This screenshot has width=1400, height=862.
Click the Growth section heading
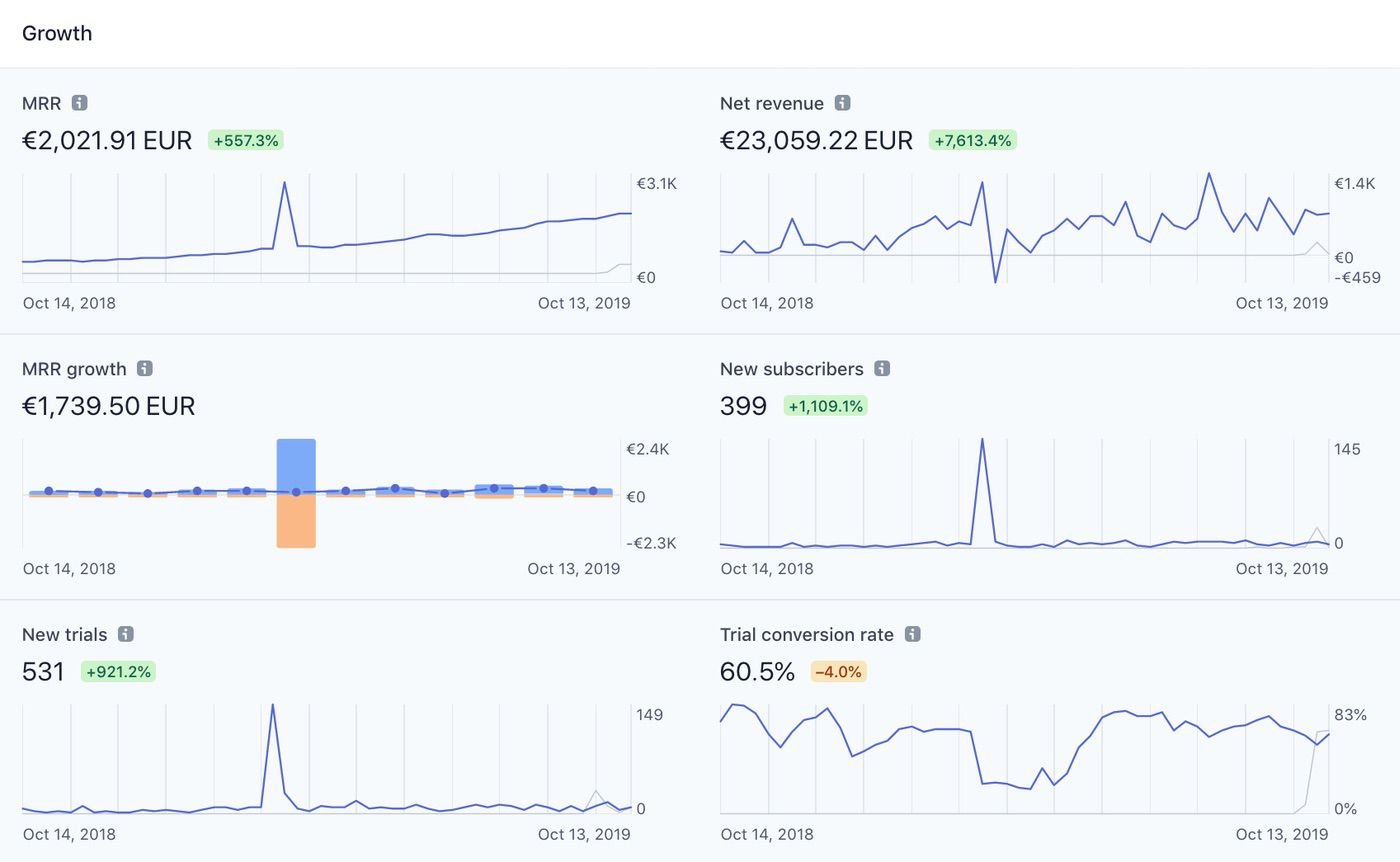pyautogui.click(x=57, y=33)
